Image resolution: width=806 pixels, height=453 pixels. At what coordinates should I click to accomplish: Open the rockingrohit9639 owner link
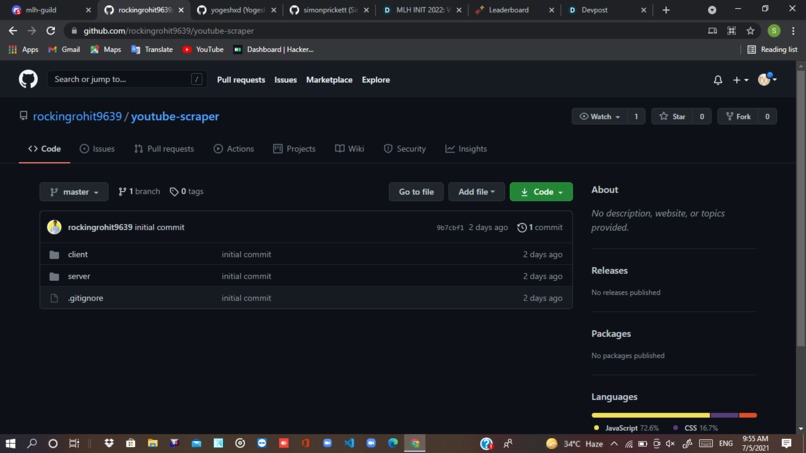click(x=77, y=116)
